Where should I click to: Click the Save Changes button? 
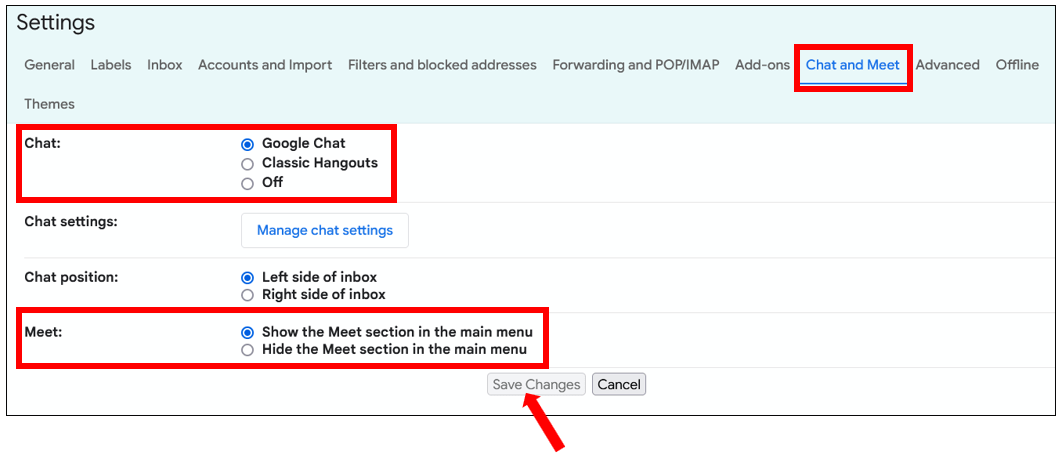[x=536, y=384]
